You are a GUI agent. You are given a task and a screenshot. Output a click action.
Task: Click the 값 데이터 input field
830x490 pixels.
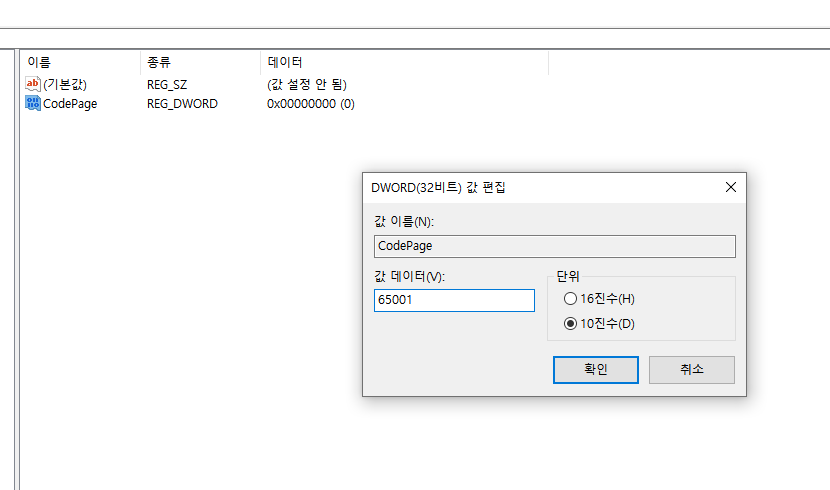click(454, 300)
